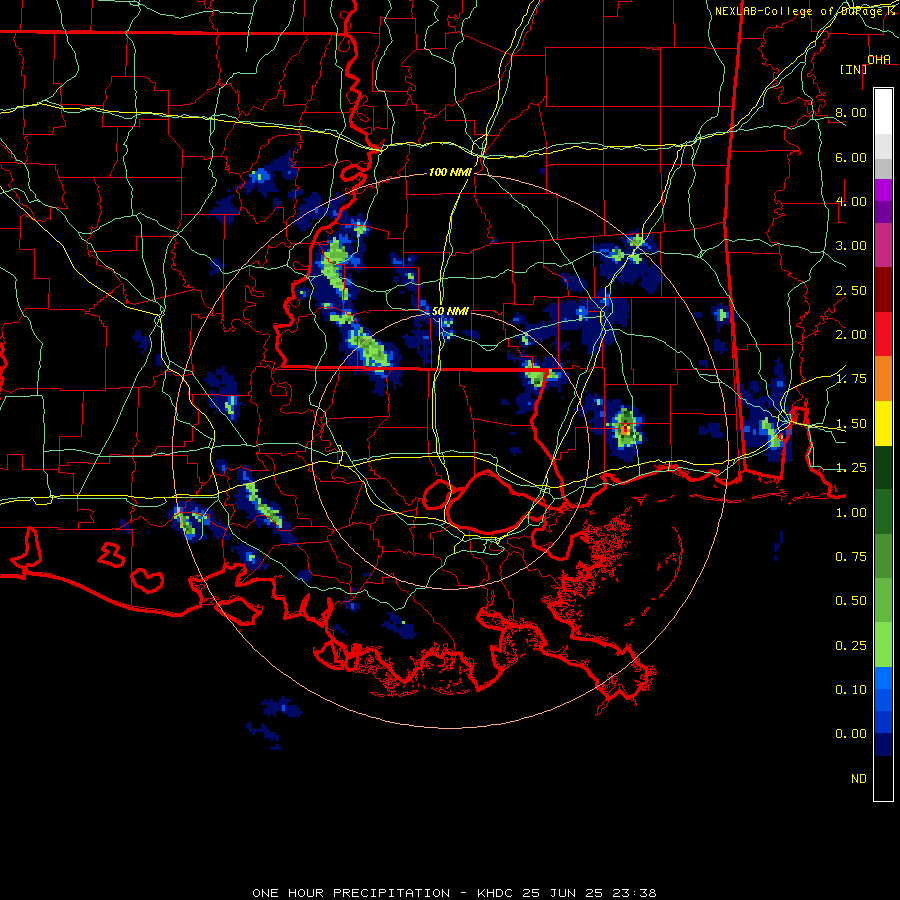The image size is (900, 900).
Task: Click the 0.50 legend value
Action: coord(851,601)
